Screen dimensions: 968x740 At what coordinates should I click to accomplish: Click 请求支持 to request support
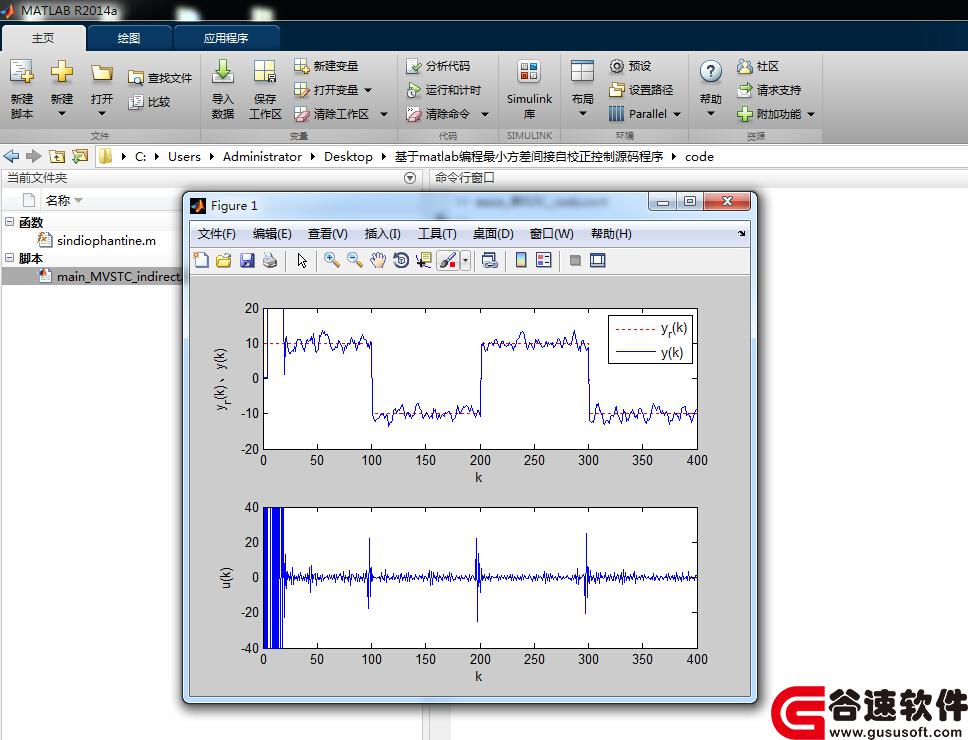769,90
